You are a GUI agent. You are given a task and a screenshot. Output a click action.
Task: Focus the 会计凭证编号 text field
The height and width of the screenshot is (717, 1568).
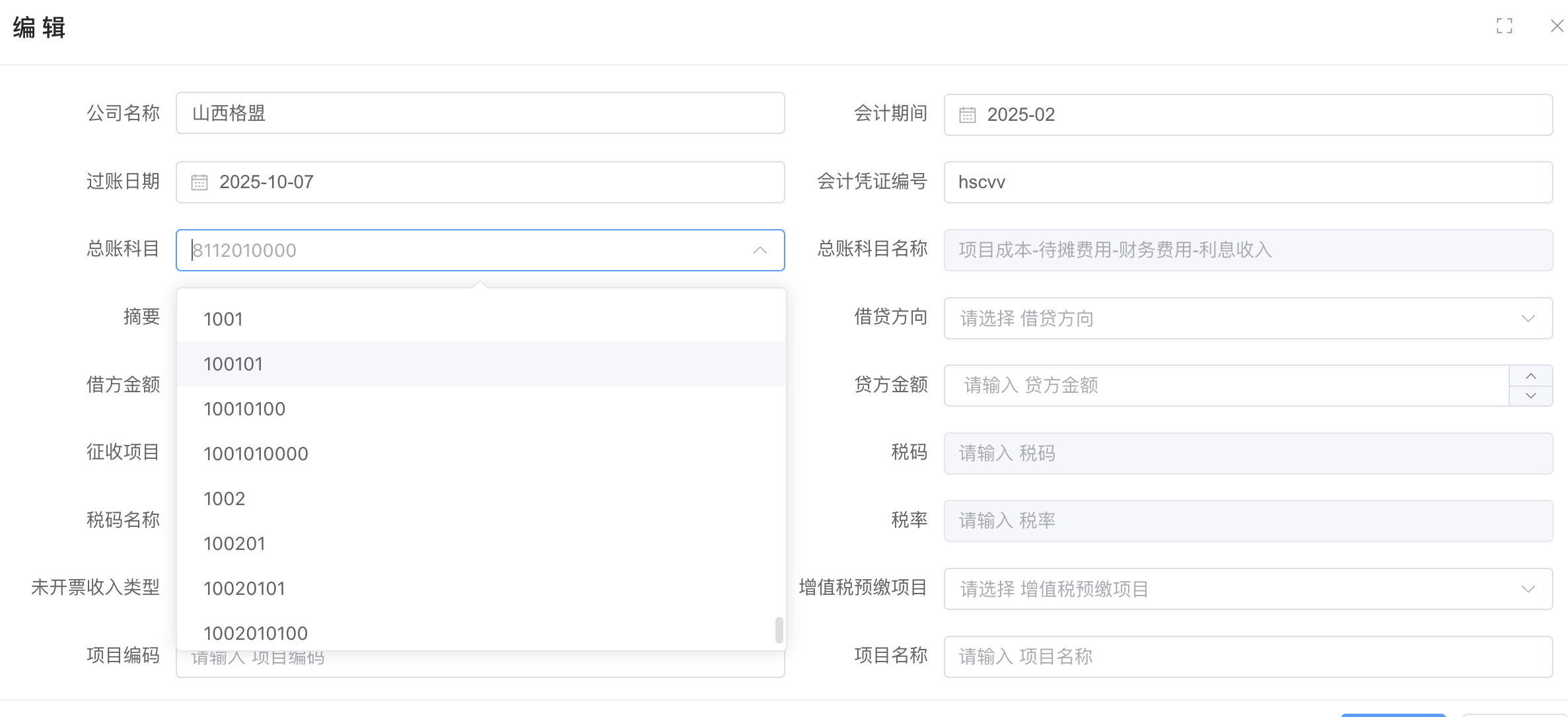pos(1247,182)
